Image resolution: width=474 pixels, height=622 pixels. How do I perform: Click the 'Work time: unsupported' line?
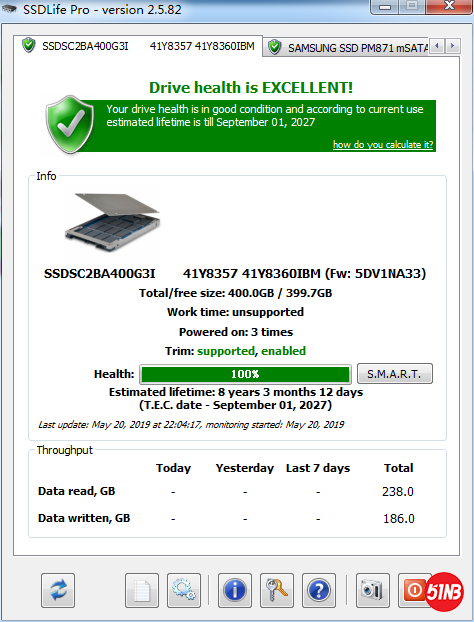236,312
